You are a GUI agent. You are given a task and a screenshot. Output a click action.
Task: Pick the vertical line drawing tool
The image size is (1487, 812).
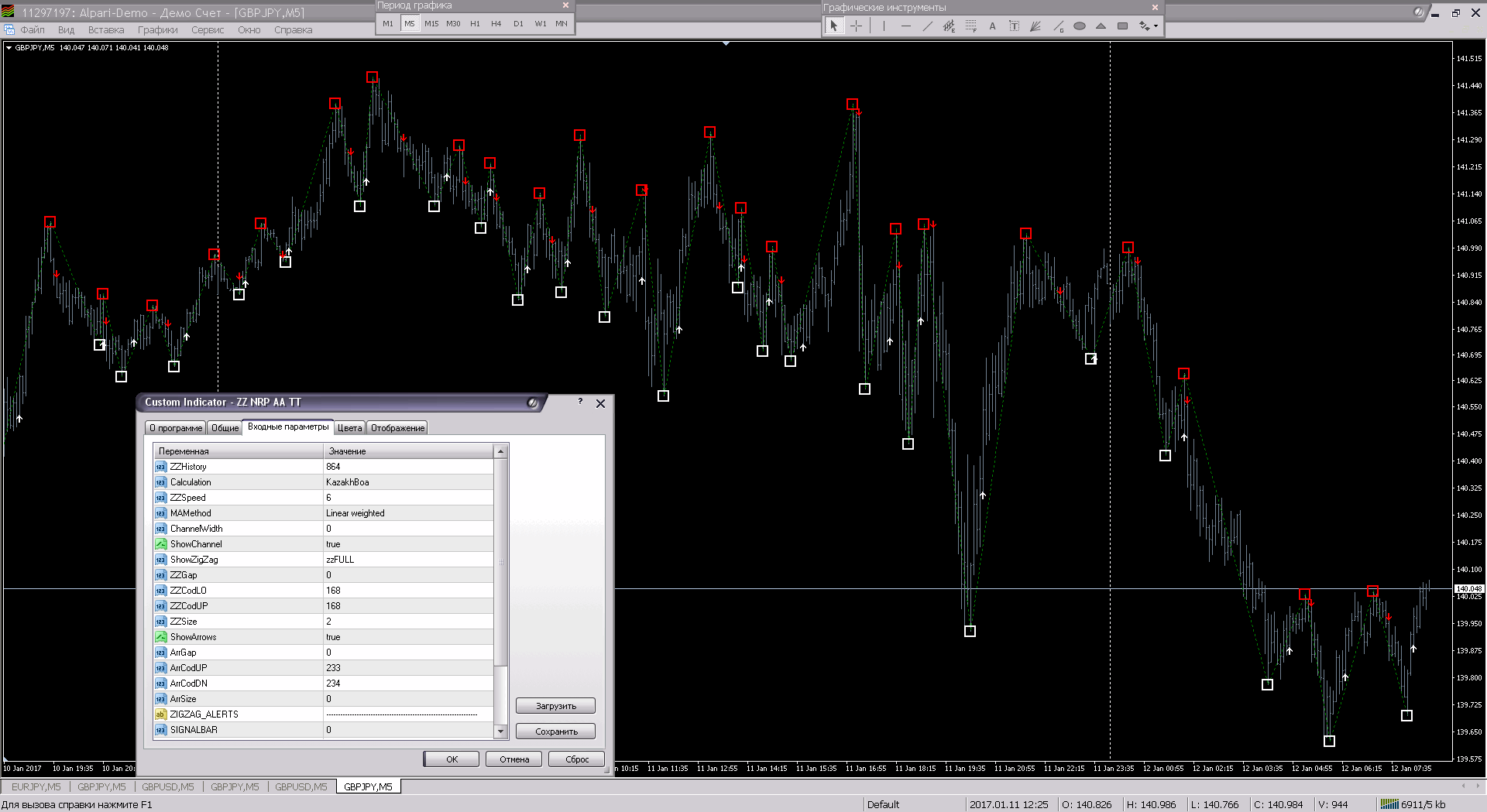point(884,26)
